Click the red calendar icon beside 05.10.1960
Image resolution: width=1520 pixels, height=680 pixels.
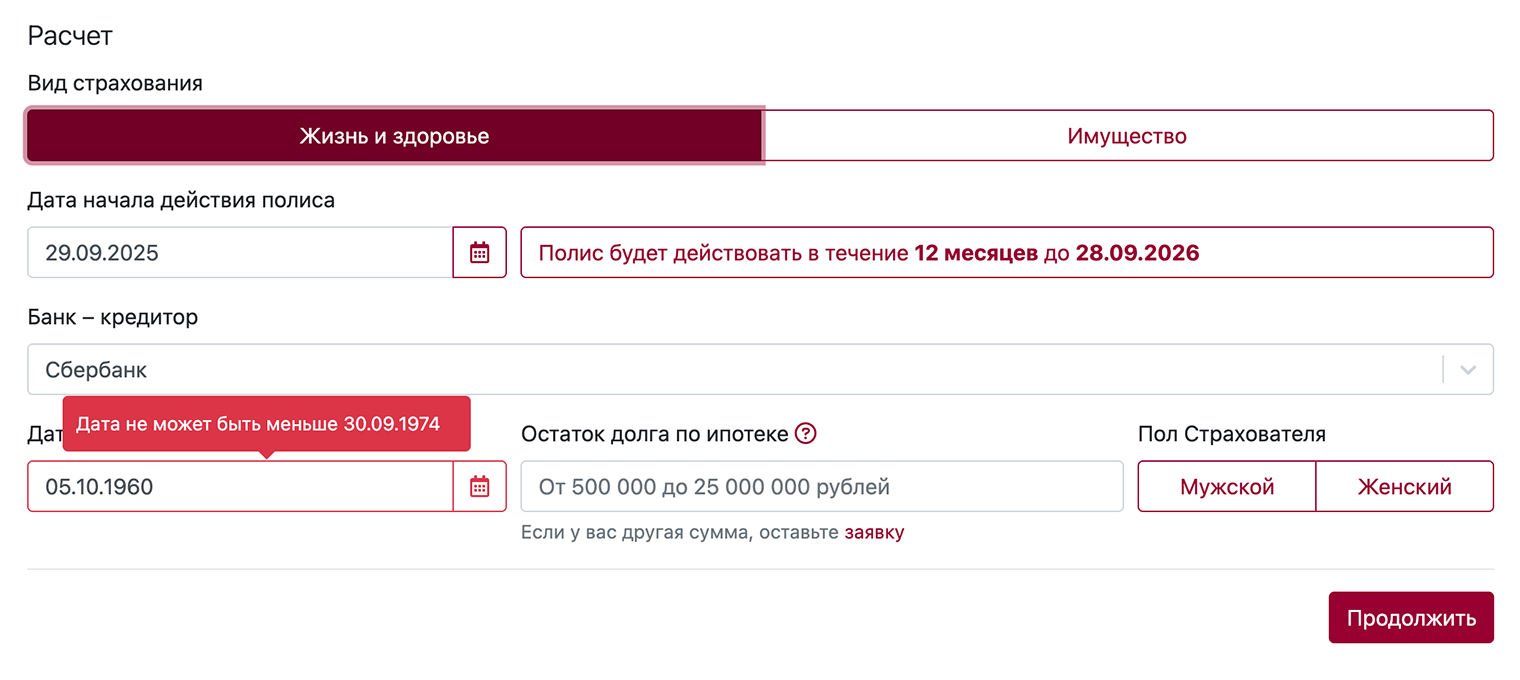479,486
